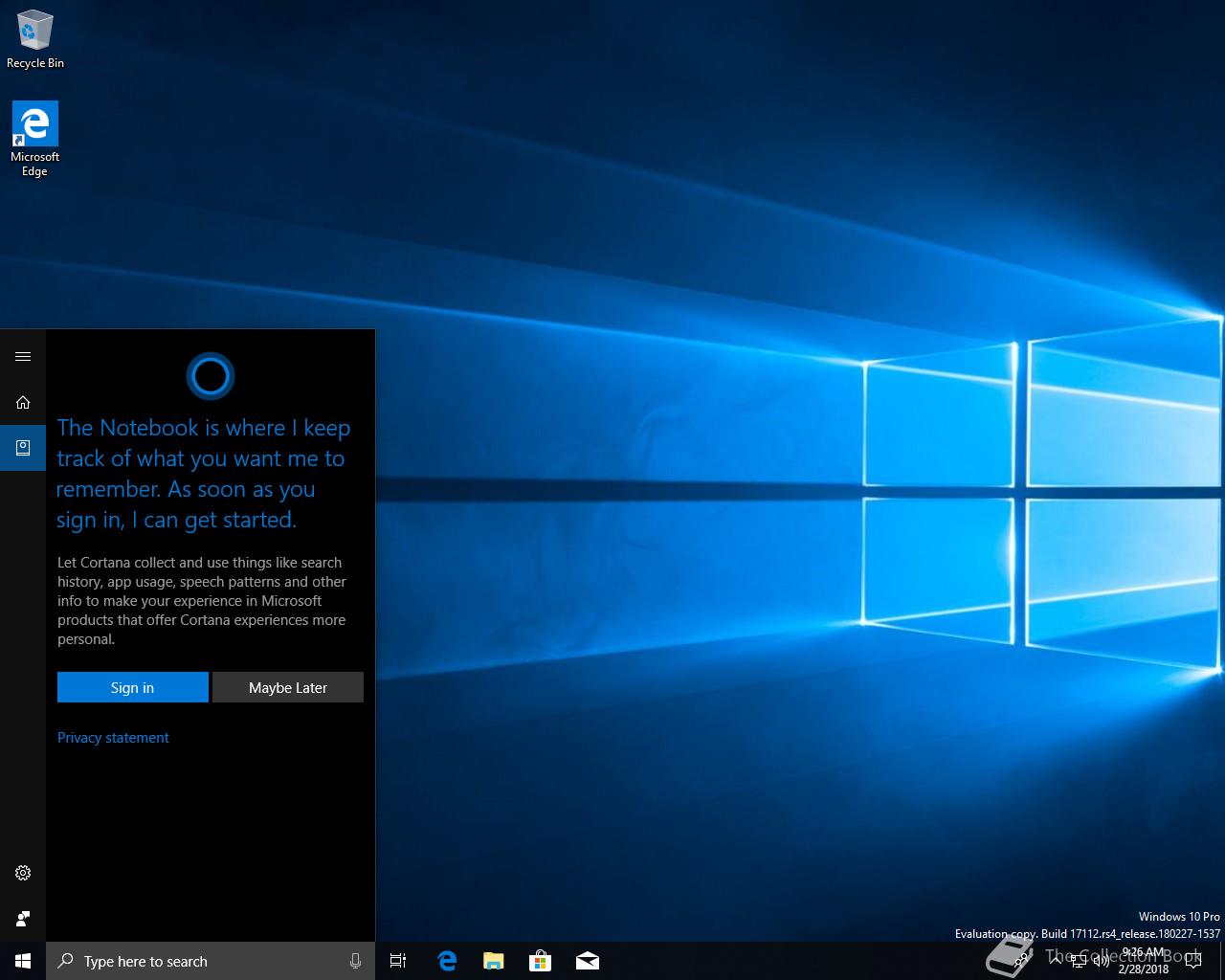This screenshot has width=1225, height=980.
Task: Choose Maybe Later
Action: pyautogui.click(x=288, y=687)
